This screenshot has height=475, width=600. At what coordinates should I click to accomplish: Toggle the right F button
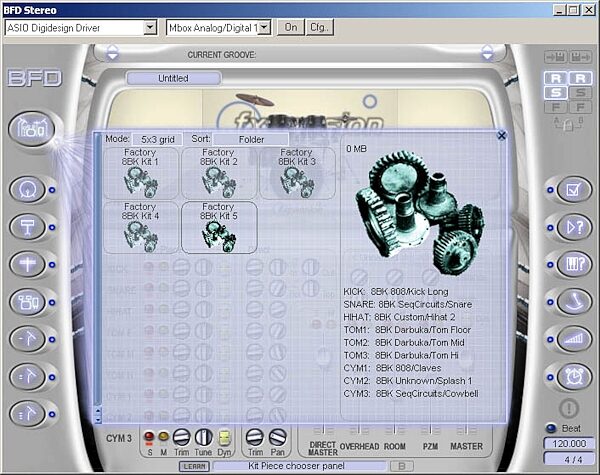[580, 106]
